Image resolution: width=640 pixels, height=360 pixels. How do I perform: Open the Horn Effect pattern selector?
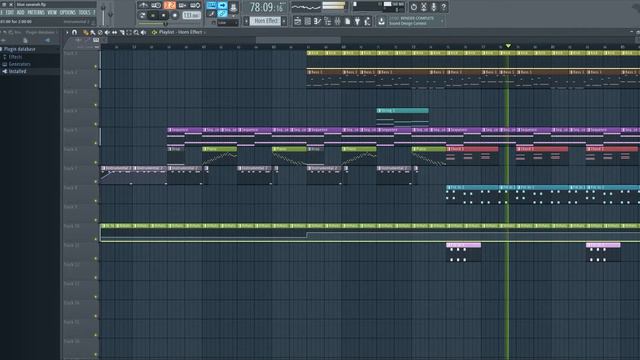[x=265, y=21]
